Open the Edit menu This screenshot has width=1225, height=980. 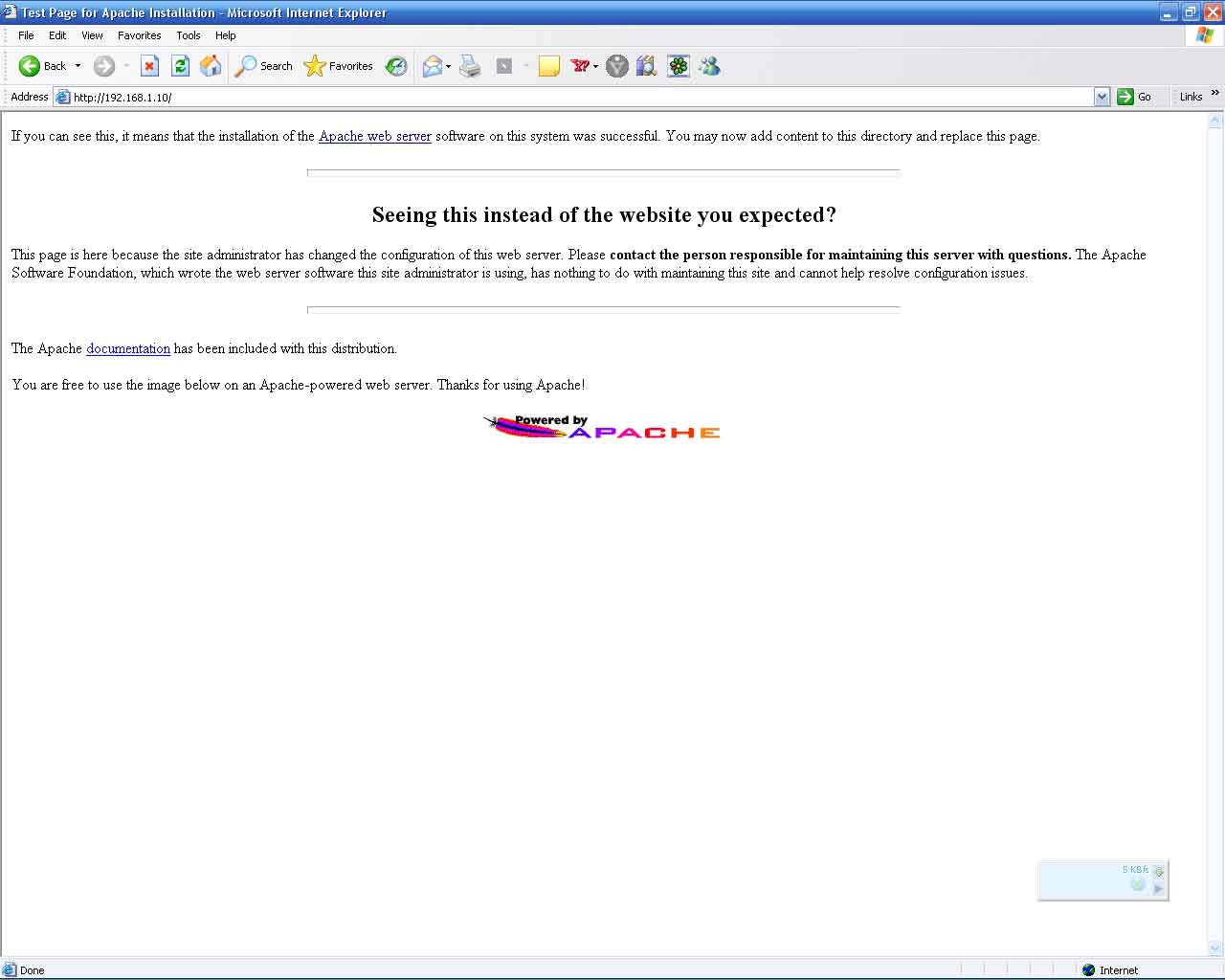57,35
